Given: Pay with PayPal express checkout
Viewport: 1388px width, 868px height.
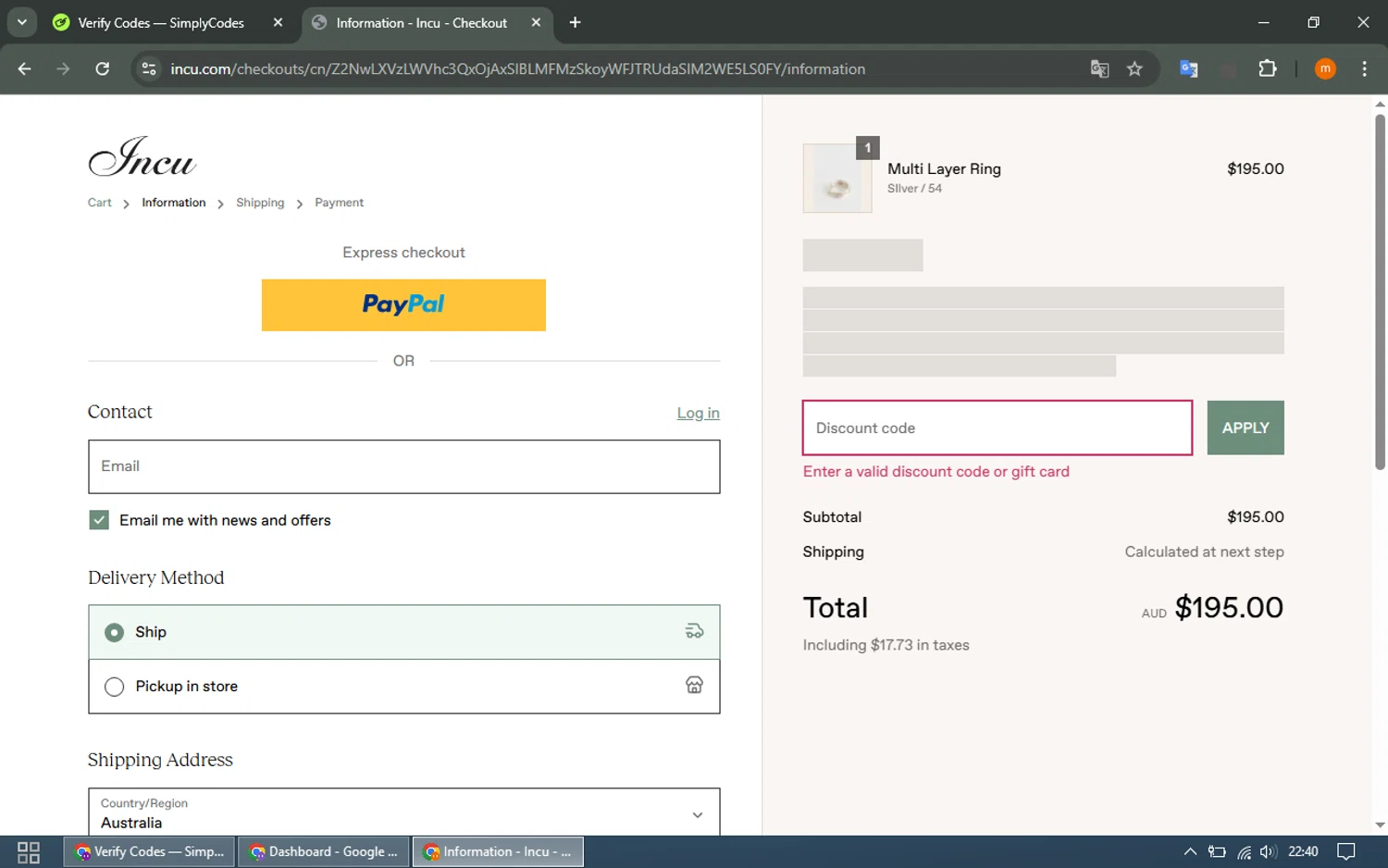Looking at the screenshot, I should tap(403, 305).
